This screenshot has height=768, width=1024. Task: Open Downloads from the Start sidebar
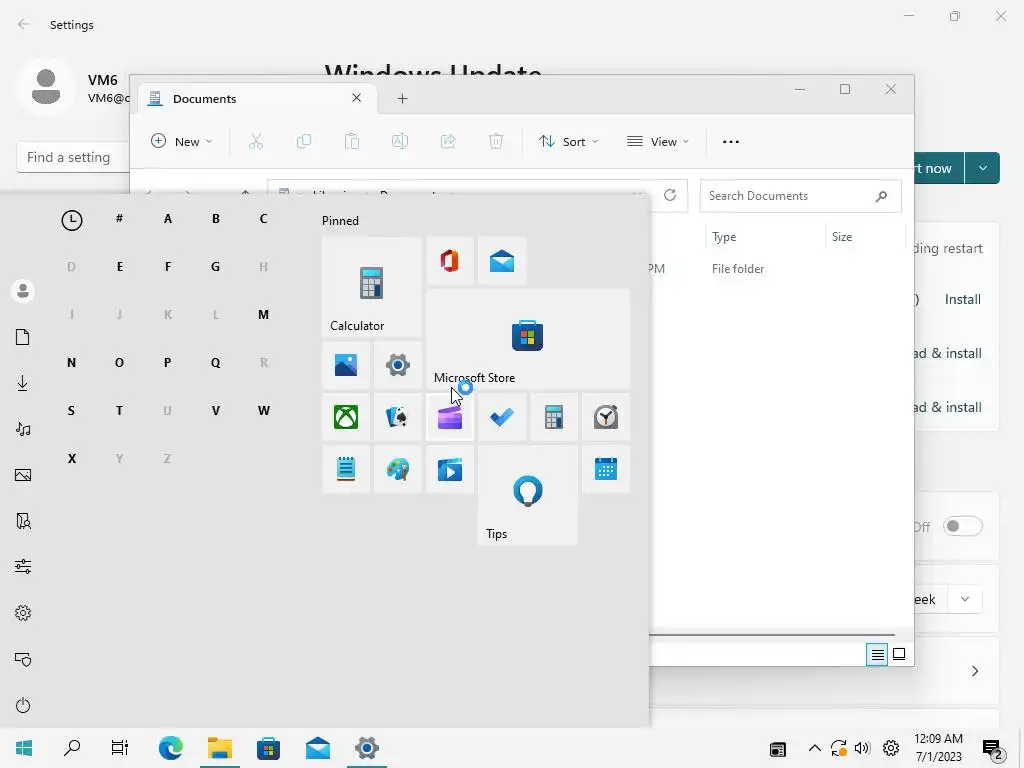point(23,383)
